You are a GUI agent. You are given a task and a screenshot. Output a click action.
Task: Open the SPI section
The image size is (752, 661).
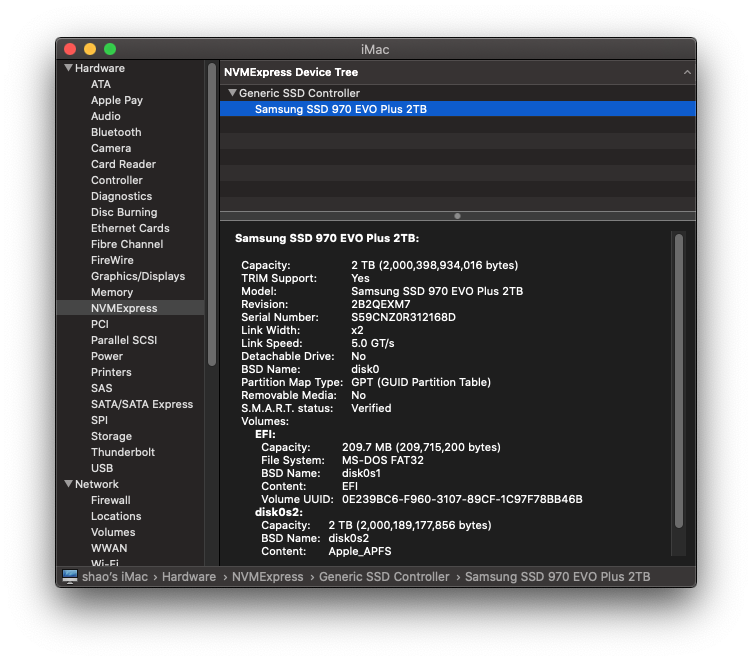pyautogui.click(x=99, y=420)
